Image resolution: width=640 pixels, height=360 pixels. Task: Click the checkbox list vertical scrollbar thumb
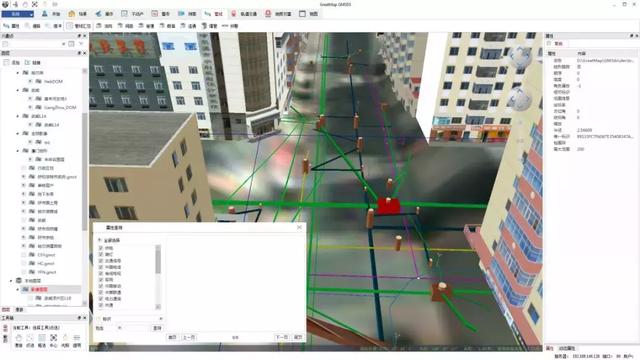[x=158, y=261]
